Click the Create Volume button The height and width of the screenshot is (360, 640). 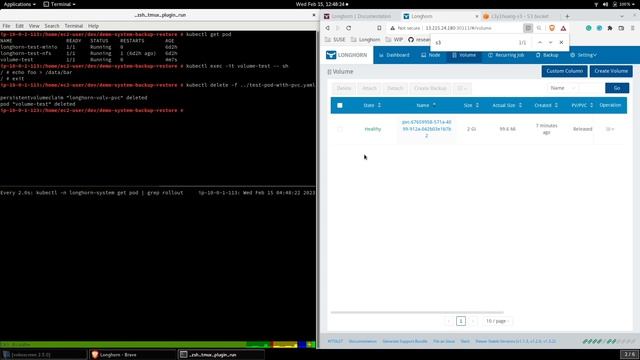click(611, 71)
